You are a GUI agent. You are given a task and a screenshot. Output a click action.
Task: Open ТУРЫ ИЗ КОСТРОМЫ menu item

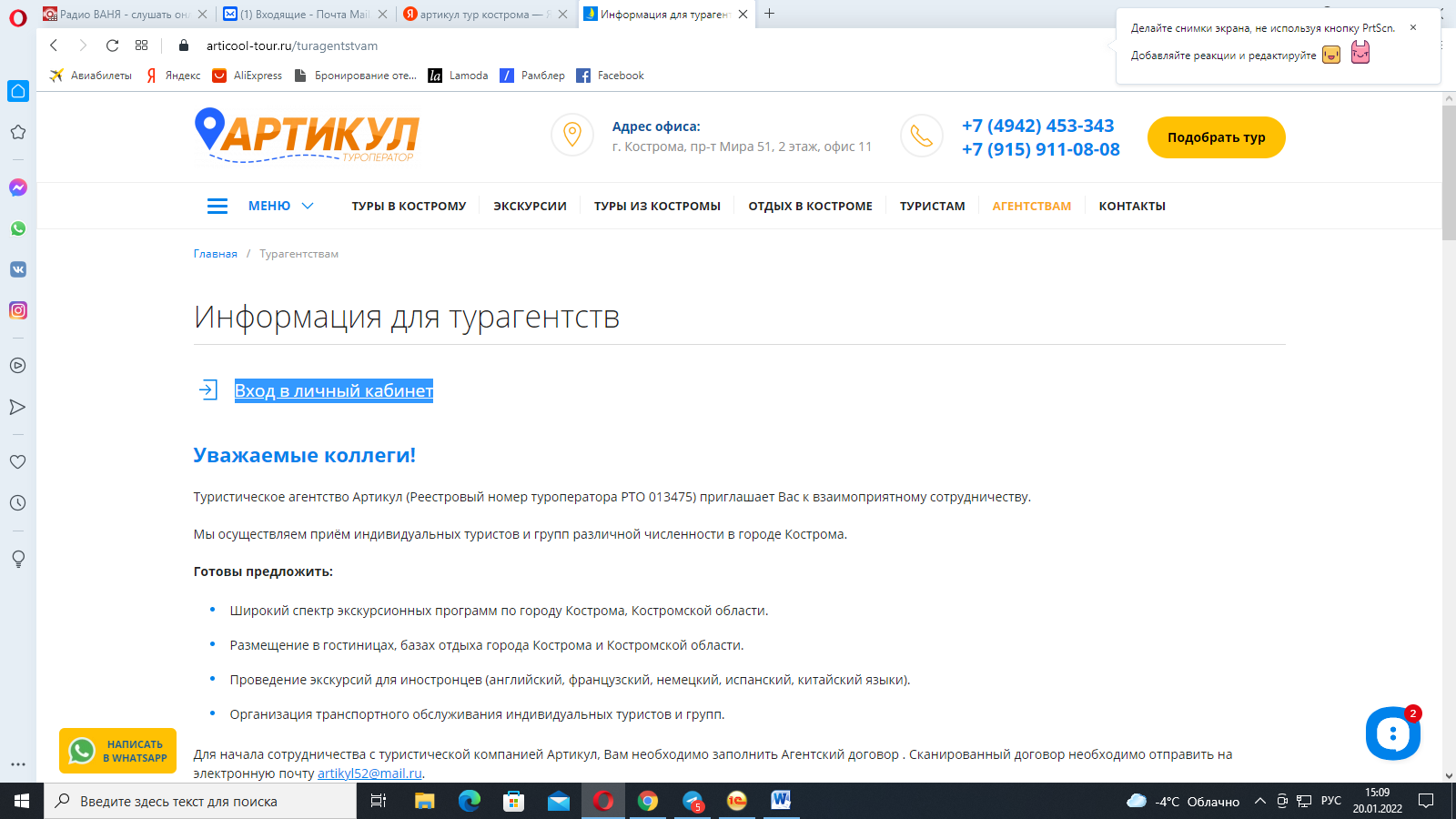point(657,206)
